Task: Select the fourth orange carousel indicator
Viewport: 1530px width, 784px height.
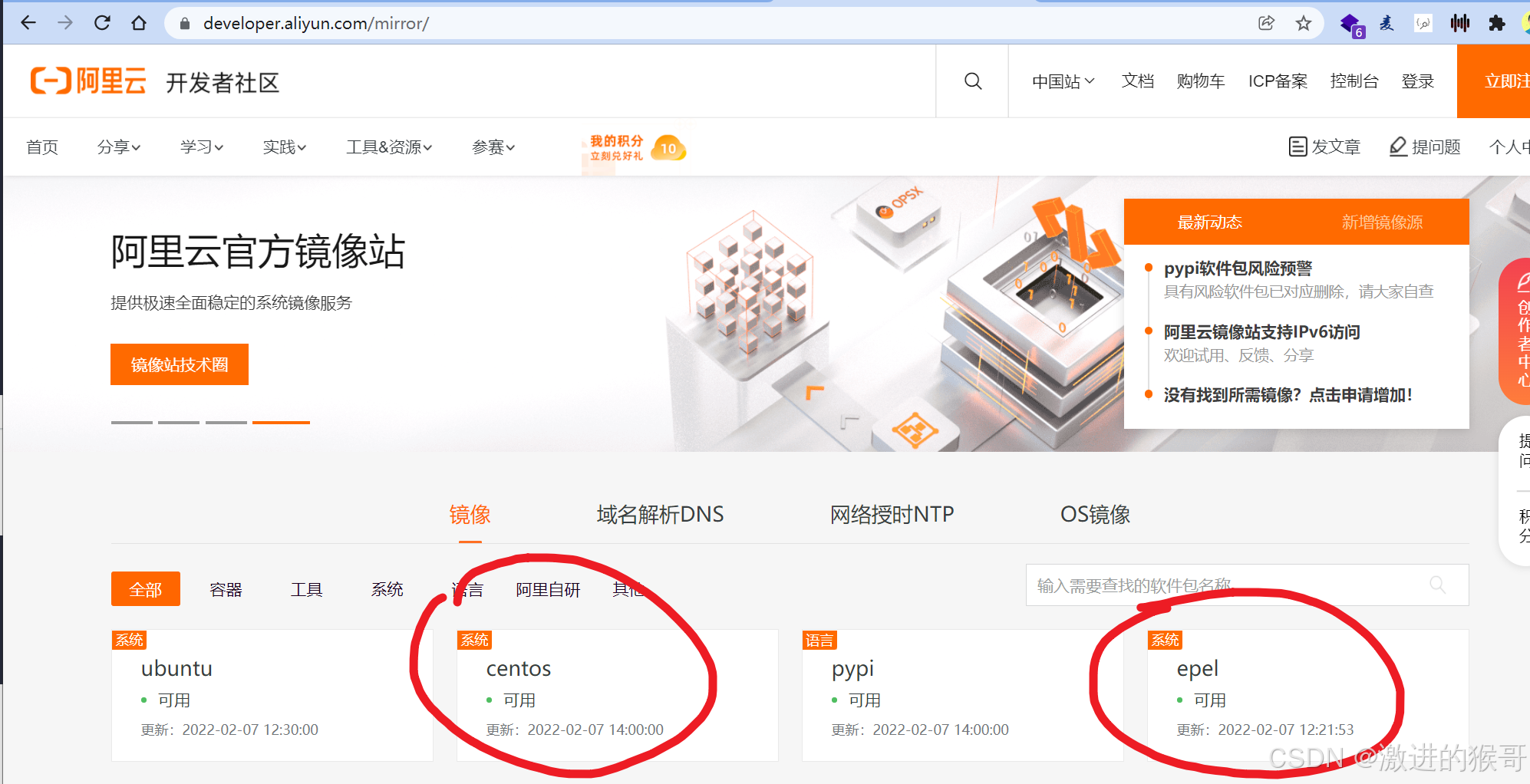Action: [x=281, y=423]
